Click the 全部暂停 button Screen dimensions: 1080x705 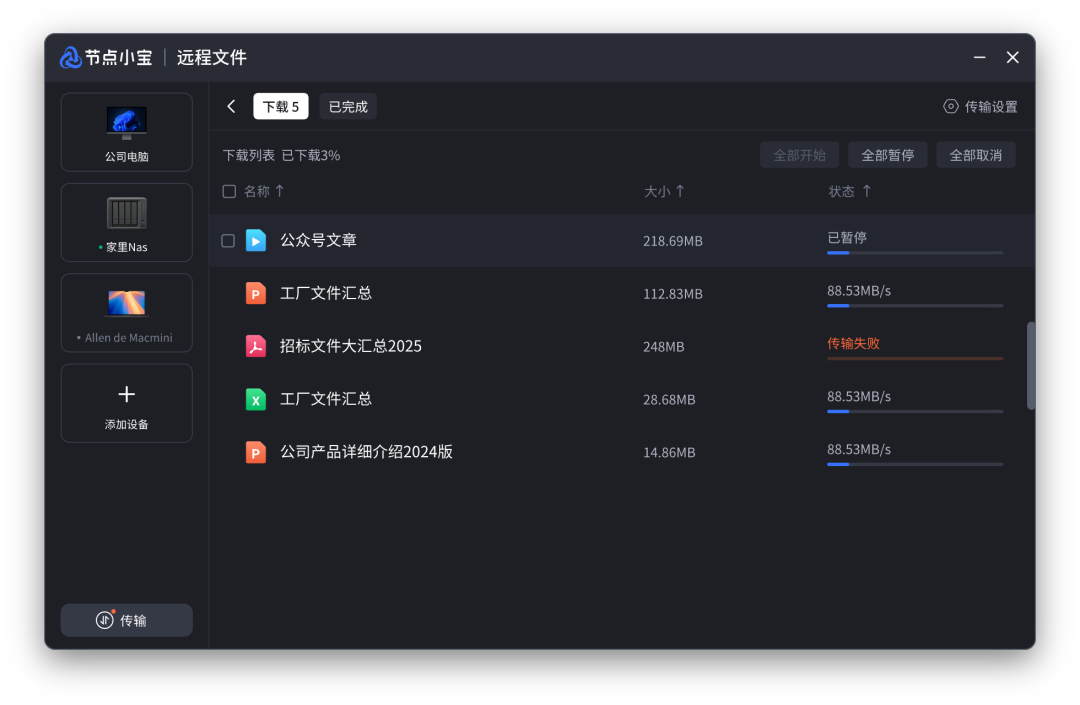pyautogui.click(x=887, y=154)
